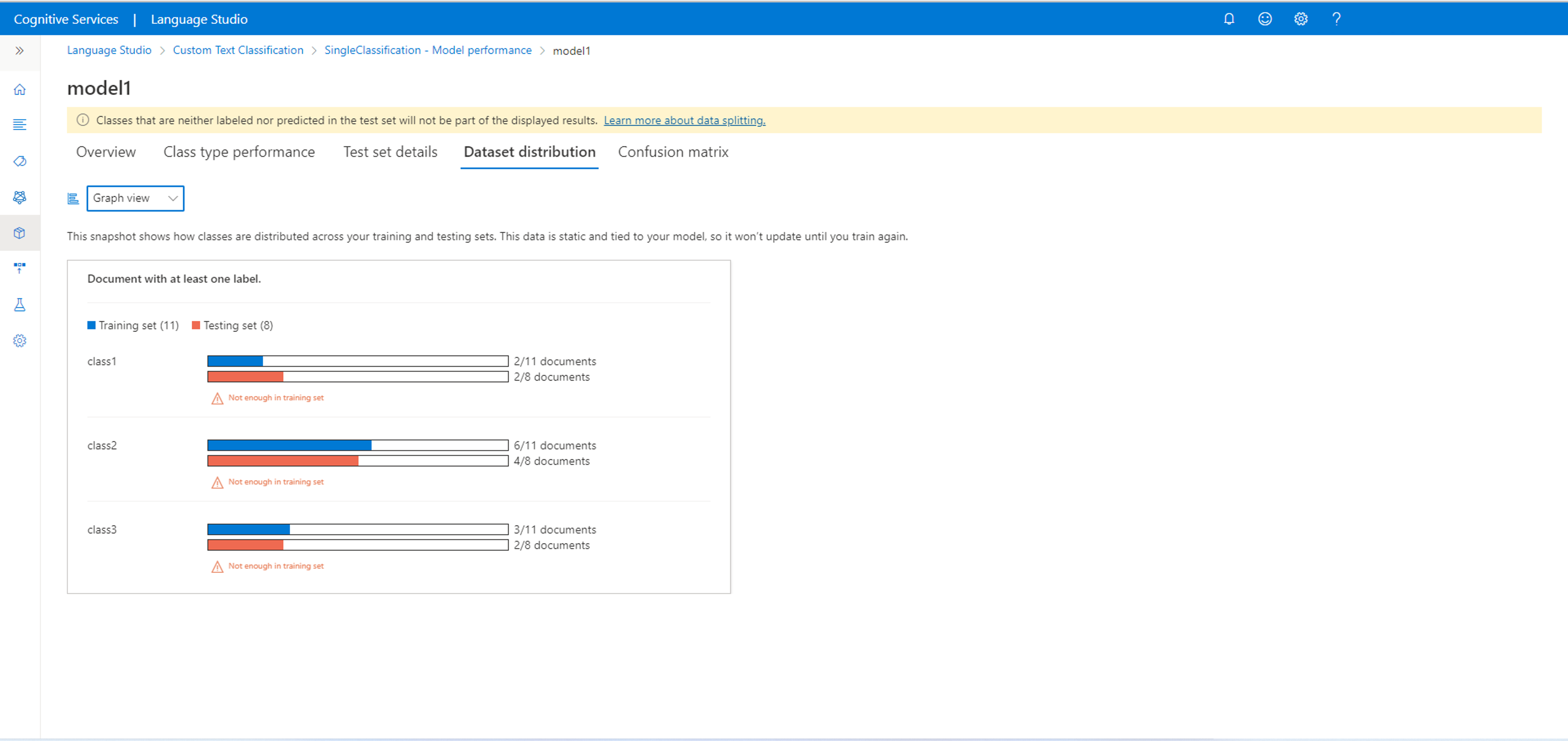Open SingleClassification - Model performance breadcrumb
Viewport: 1568px width, 741px height.
(428, 50)
